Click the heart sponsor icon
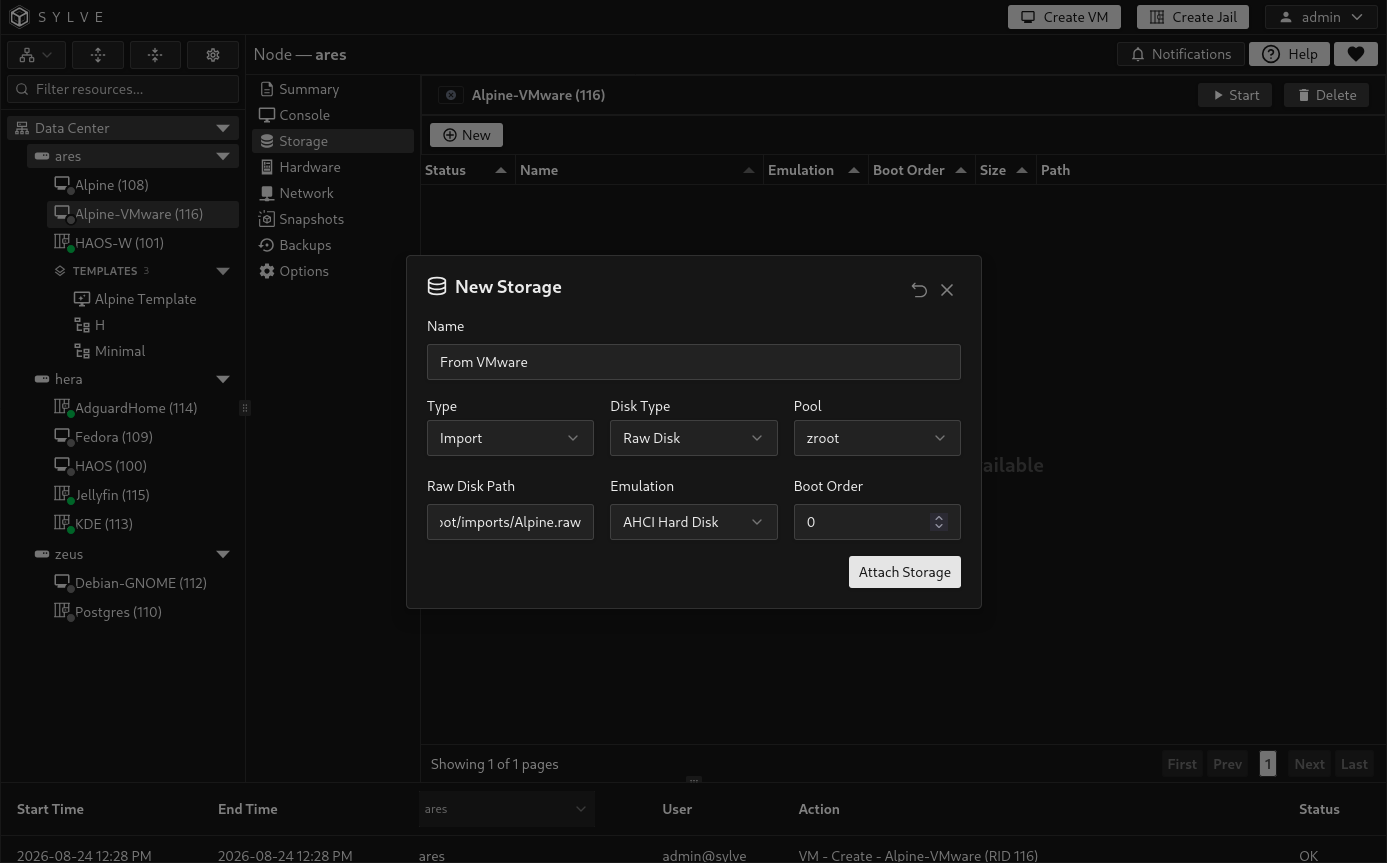Screen dimensions: 1387x863 1356,54
